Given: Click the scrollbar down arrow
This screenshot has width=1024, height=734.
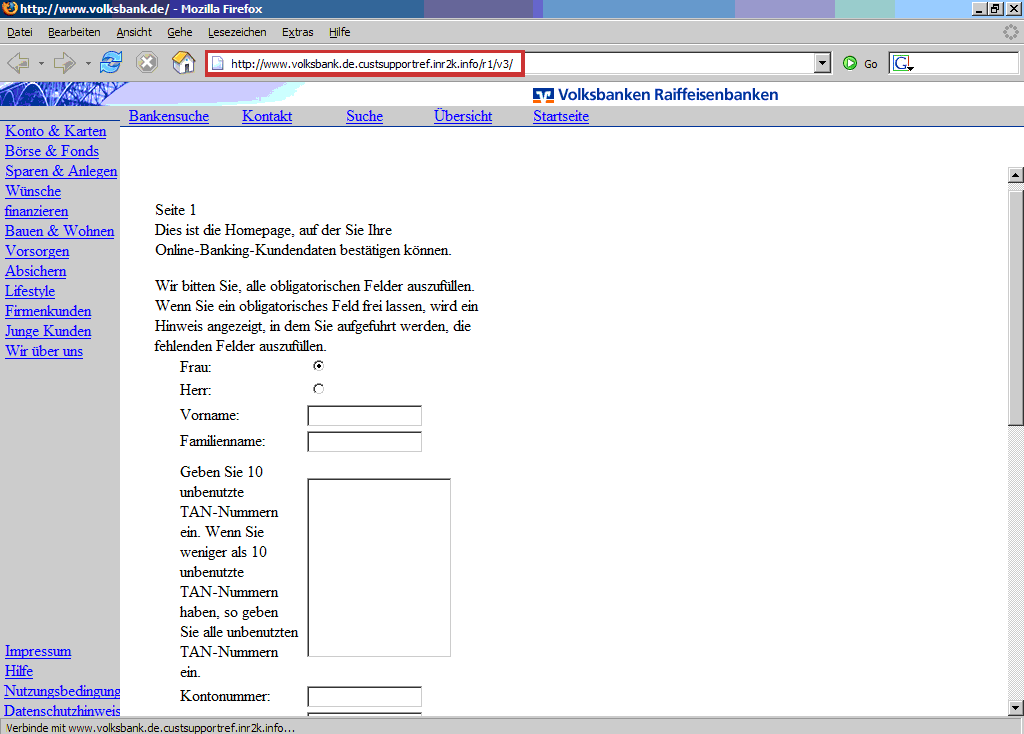Looking at the screenshot, I should [x=1016, y=707].
